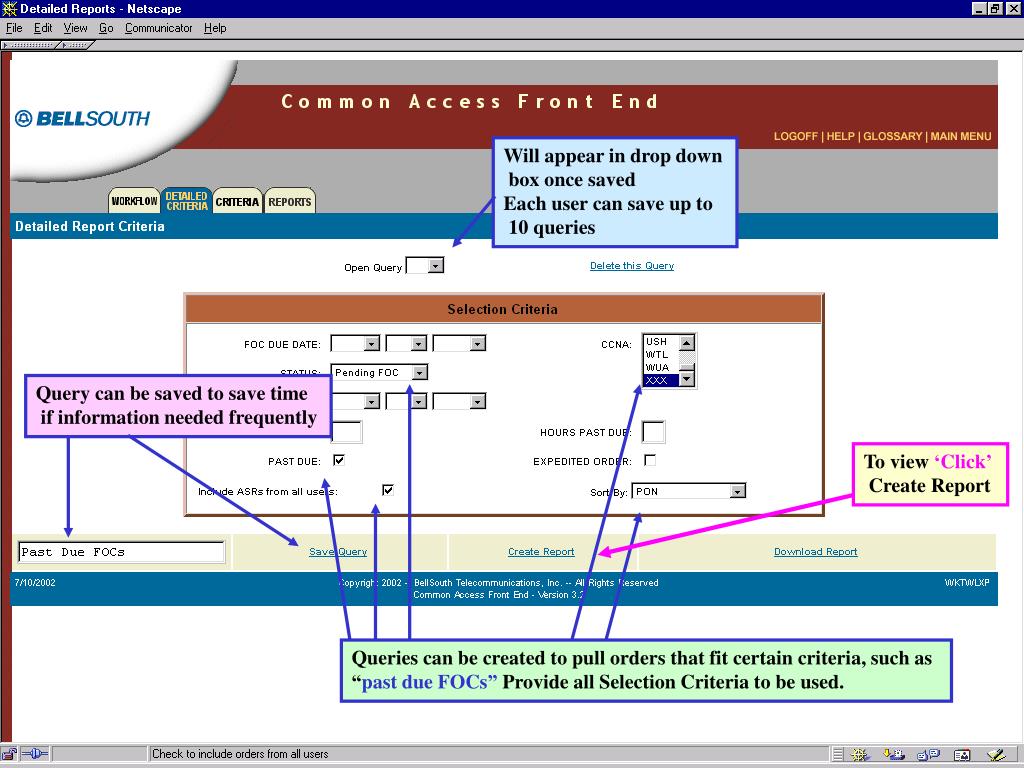
Task: Click the online/offline plug icon
Action: tap(35, 754)
